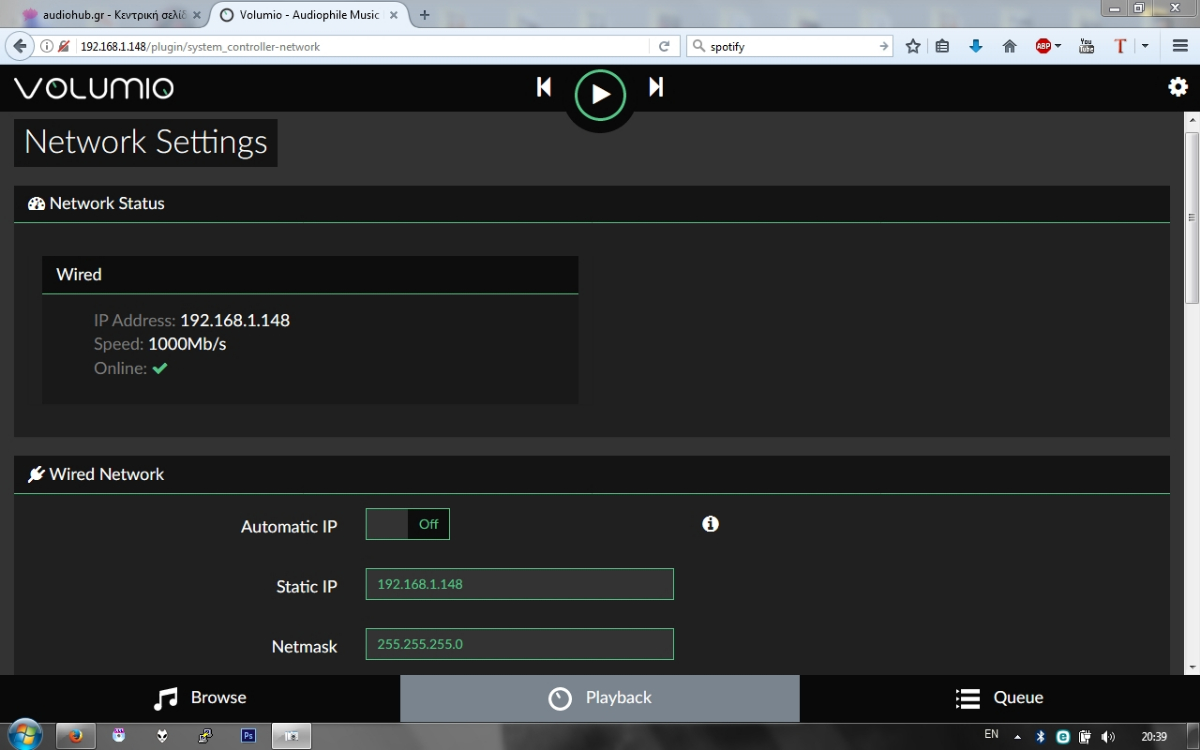1200x750 pixels.
Task: Click the YouTube toolbar extension icon
Action: [1086, 46]
